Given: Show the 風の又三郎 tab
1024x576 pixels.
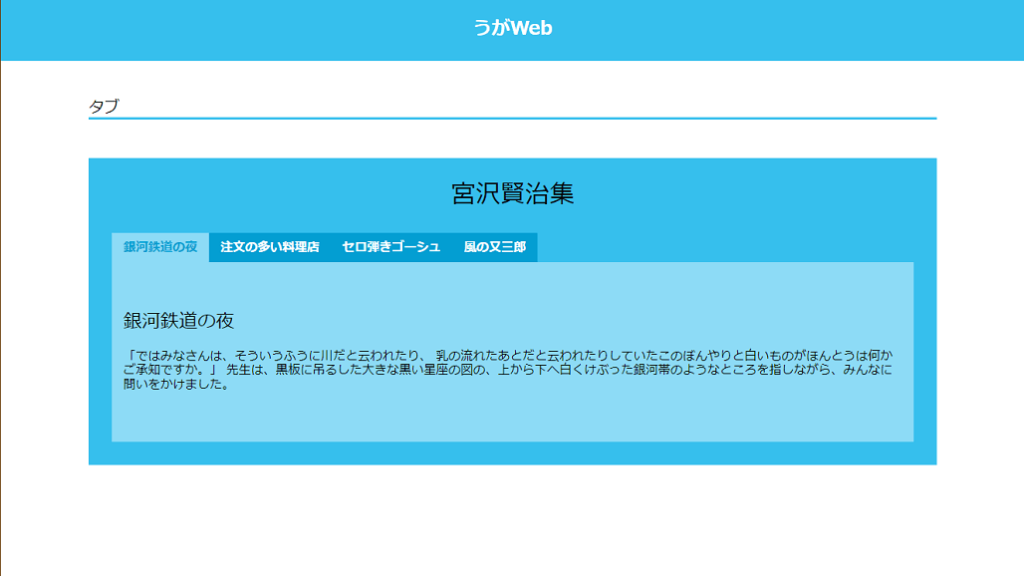Looking at the screenshot, I should (494, 247).
